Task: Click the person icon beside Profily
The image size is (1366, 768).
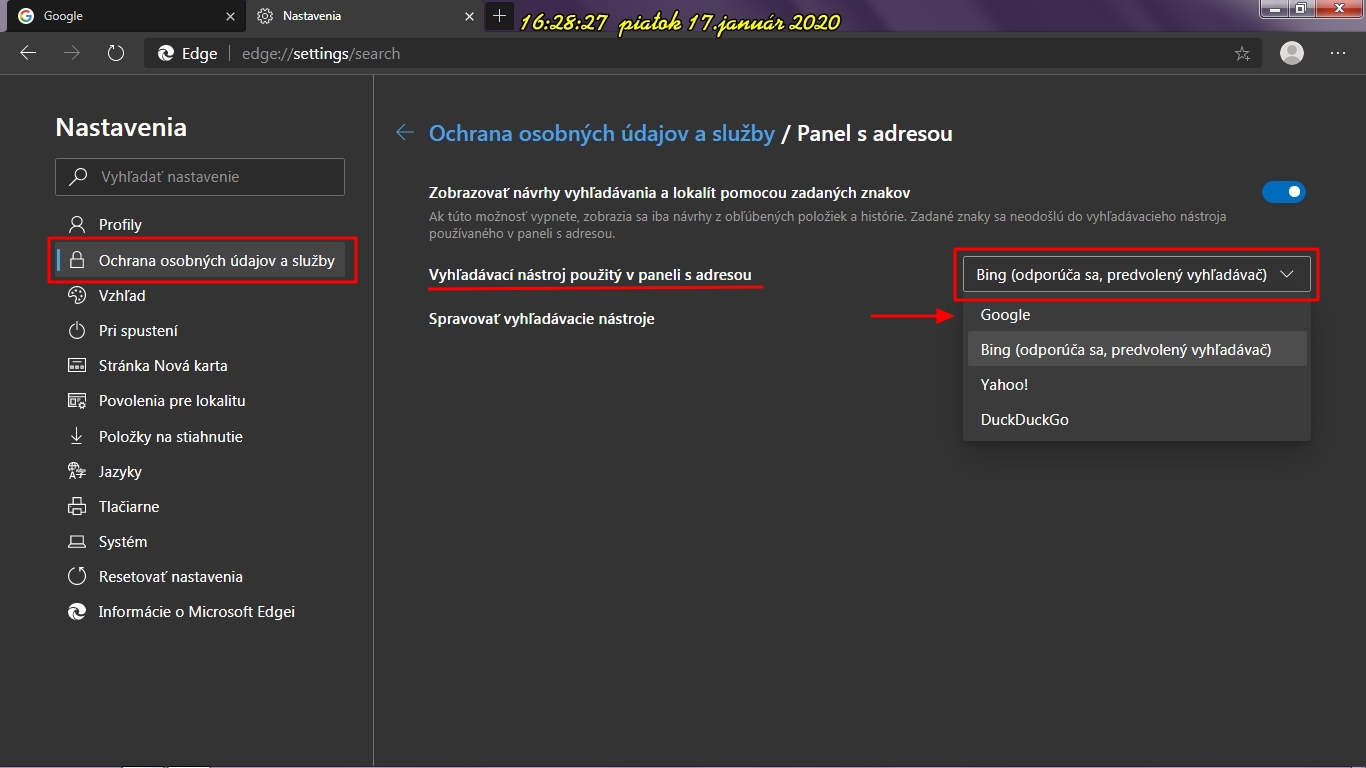Action: (x=77, y=225)
